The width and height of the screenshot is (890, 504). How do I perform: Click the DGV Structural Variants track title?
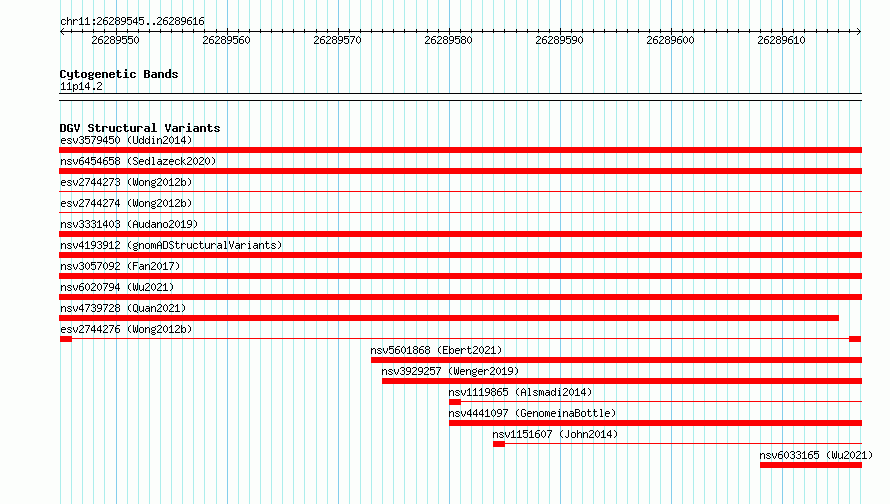click(x=140, y=128)
